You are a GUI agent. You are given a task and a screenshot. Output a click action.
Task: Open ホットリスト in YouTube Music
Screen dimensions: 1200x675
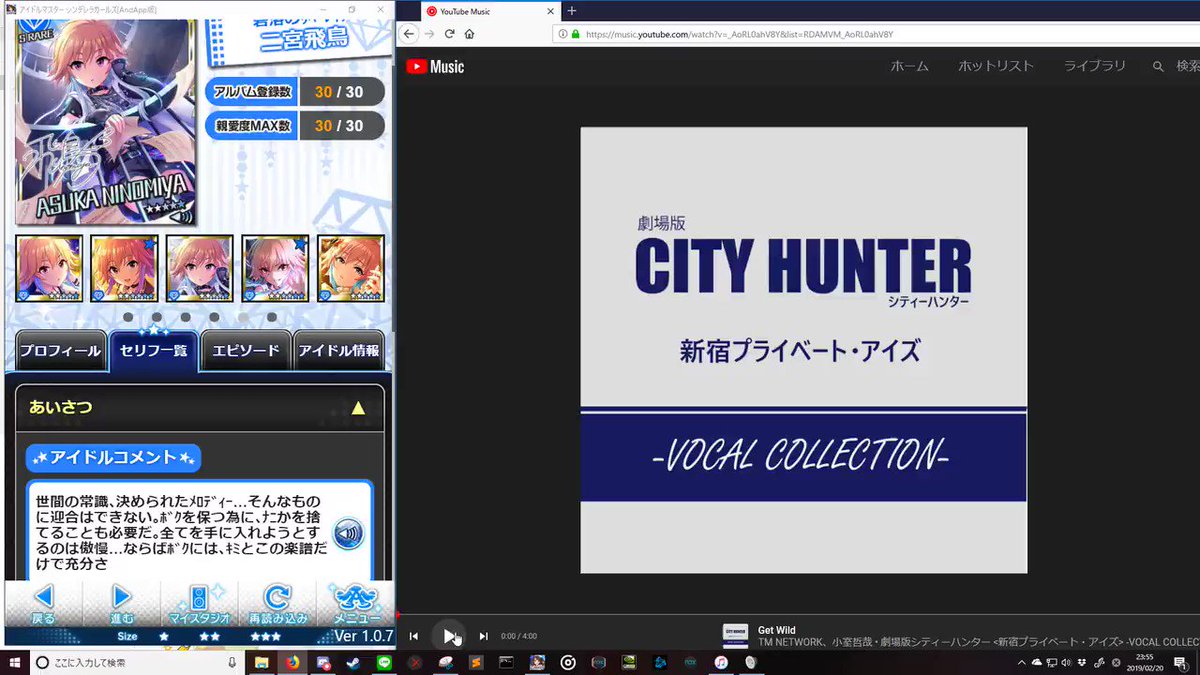point(996,66)
